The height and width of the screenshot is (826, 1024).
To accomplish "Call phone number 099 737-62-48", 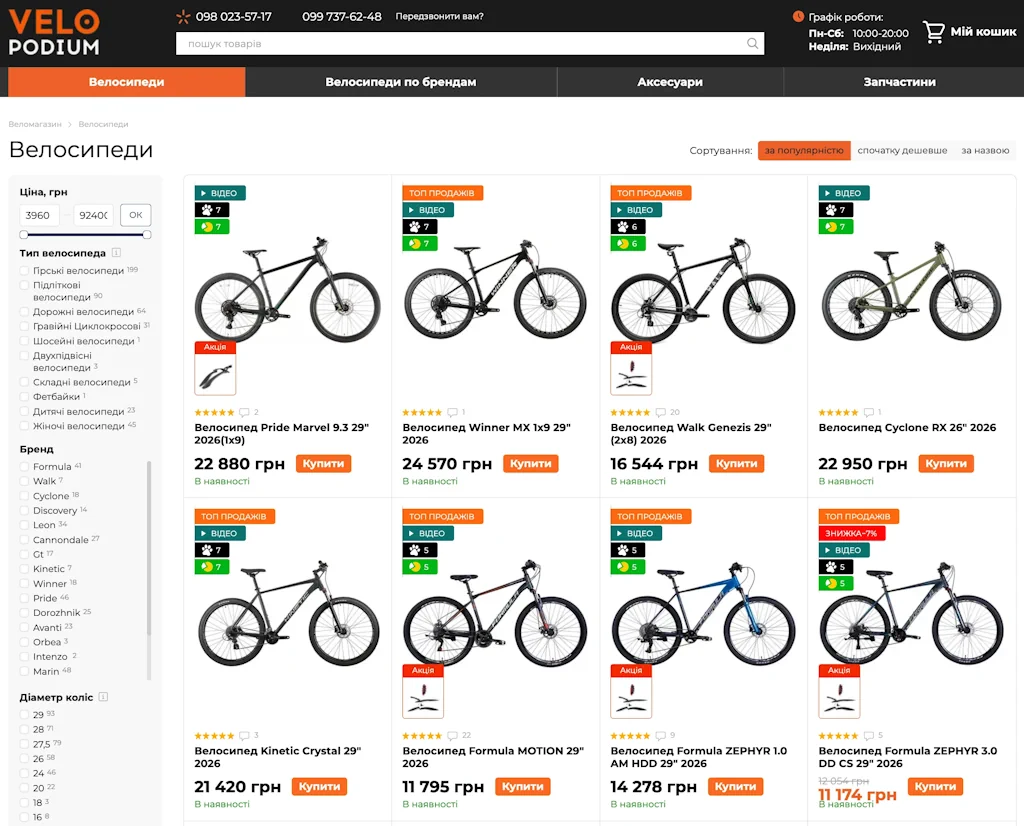I will tap(342, 17).
